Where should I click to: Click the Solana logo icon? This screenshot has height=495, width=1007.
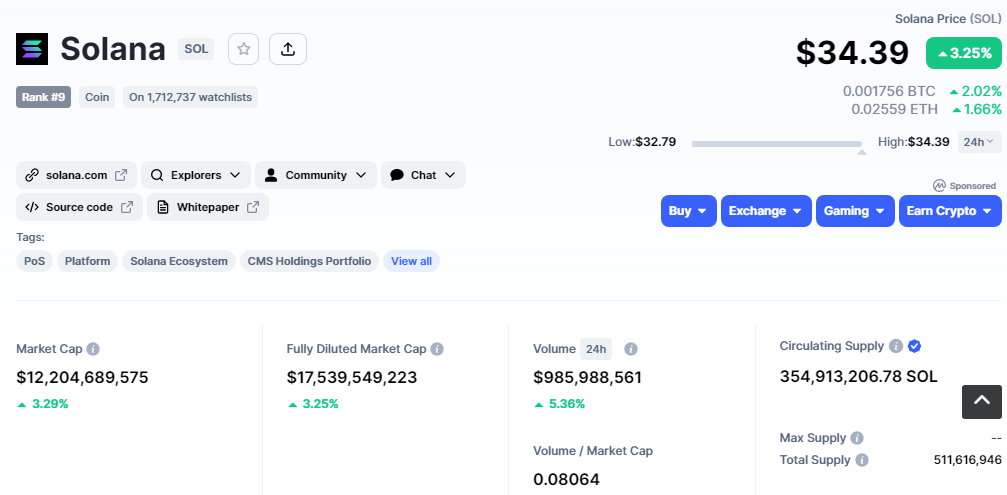32,49
